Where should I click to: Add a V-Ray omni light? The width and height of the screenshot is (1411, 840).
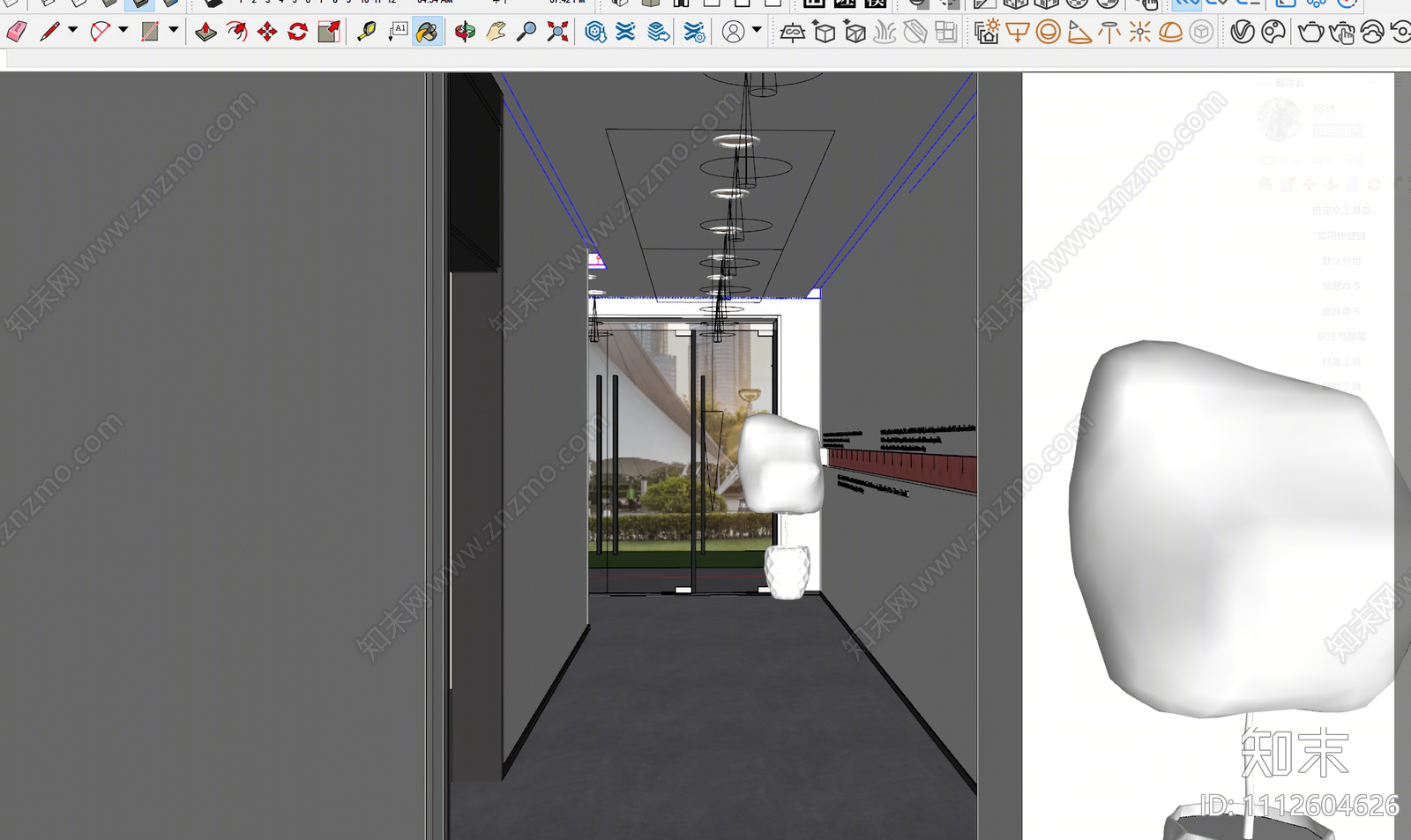pyautogui.click(x=1140, y=33)
